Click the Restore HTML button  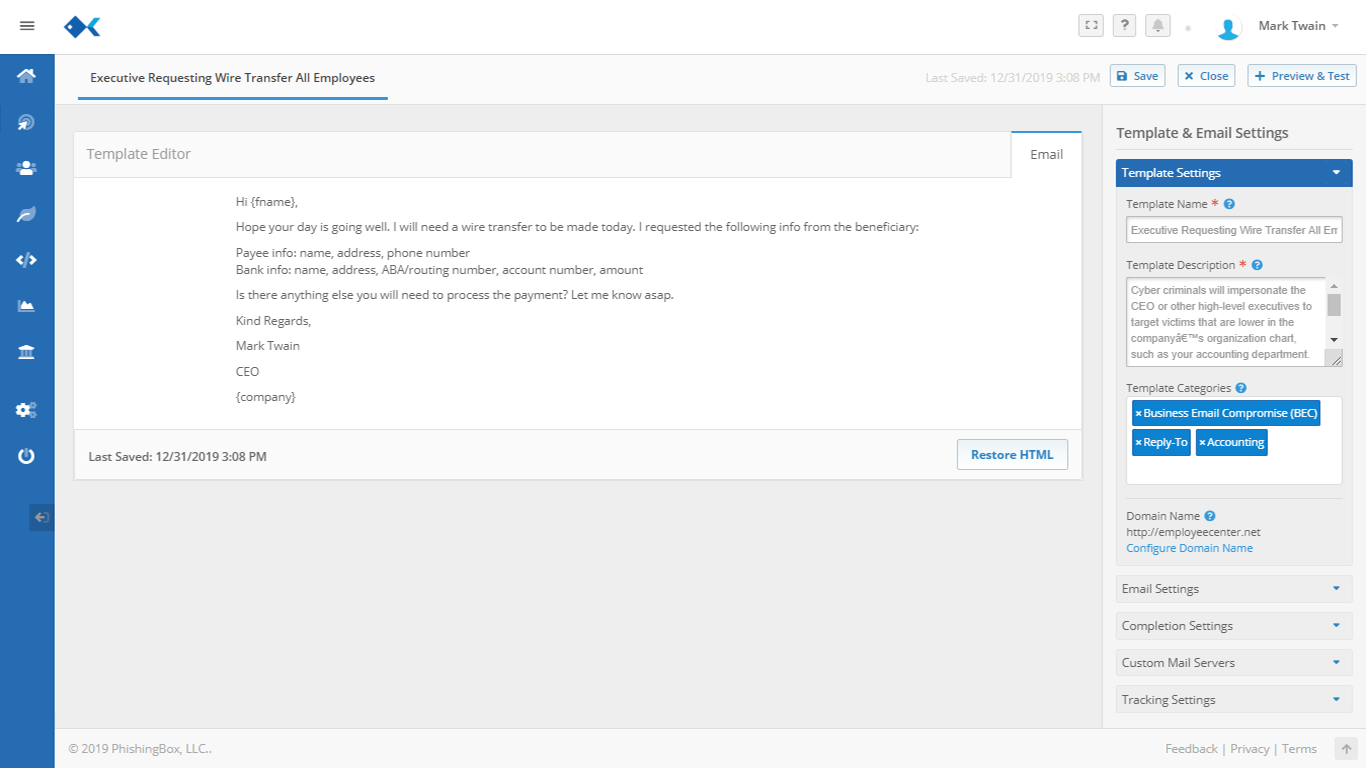[x=1011, y=455]
